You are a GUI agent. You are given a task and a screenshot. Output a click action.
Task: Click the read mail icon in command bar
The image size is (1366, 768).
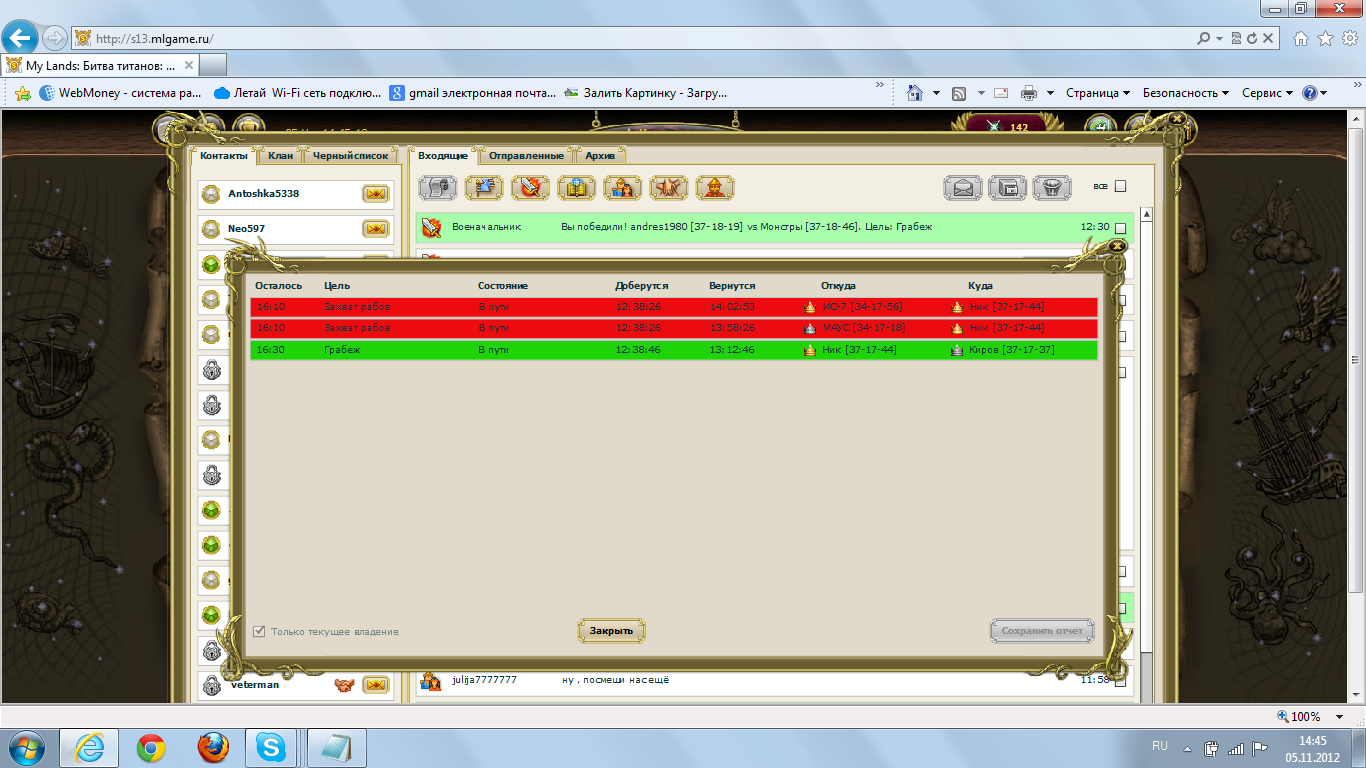click(1001, 93)
